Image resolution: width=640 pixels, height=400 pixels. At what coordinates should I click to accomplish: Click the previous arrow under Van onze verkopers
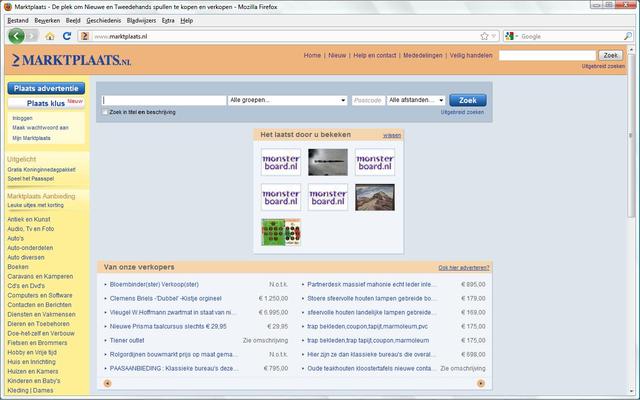click(108, 383)
